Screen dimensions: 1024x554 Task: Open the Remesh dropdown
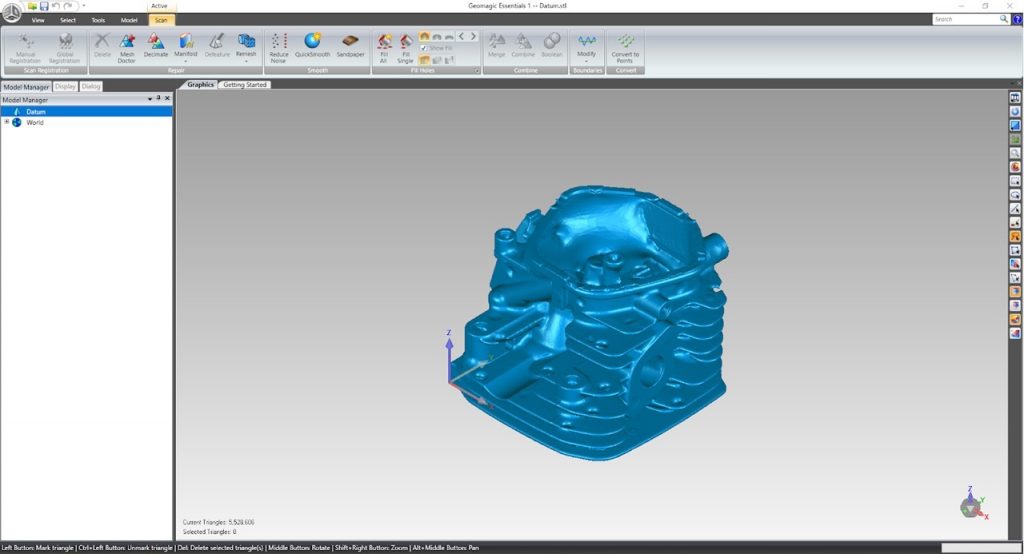point(246,61)
